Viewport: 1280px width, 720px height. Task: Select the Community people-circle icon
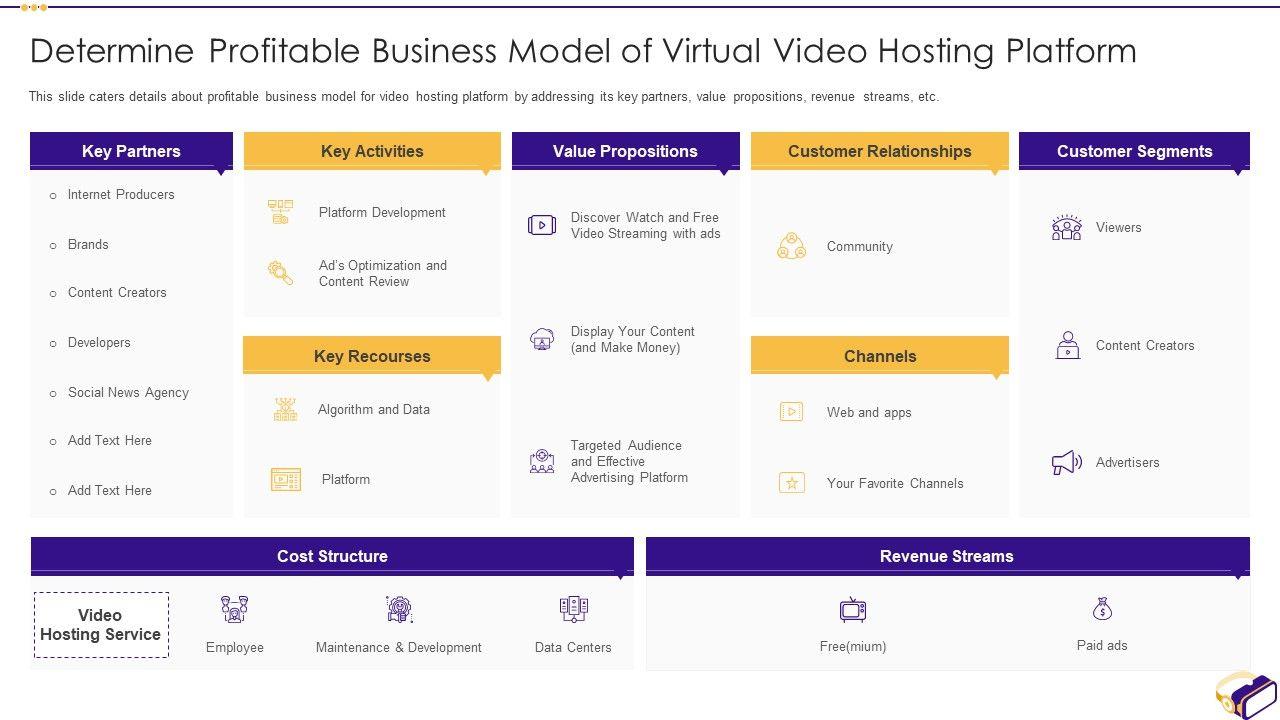(x=792, y=246)
